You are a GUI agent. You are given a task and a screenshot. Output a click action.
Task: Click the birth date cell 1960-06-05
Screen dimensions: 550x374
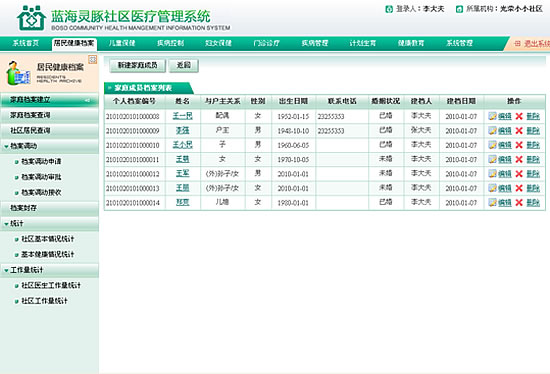[x=293, y=145]
